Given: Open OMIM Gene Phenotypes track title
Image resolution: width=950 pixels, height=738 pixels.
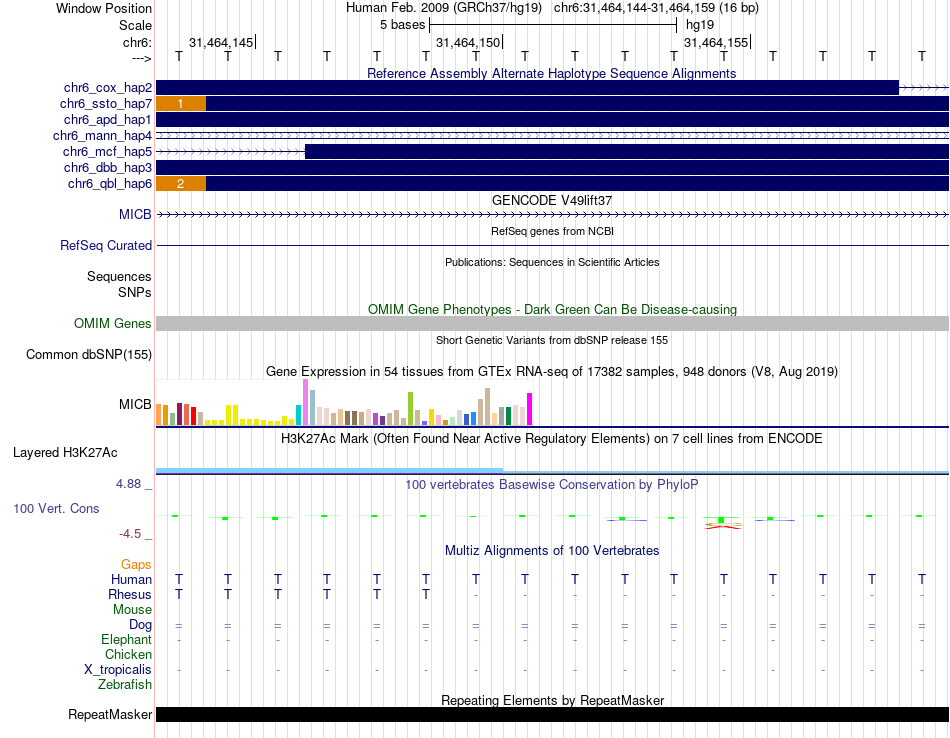Looking at the screenshot, I should tap(552, 309).
